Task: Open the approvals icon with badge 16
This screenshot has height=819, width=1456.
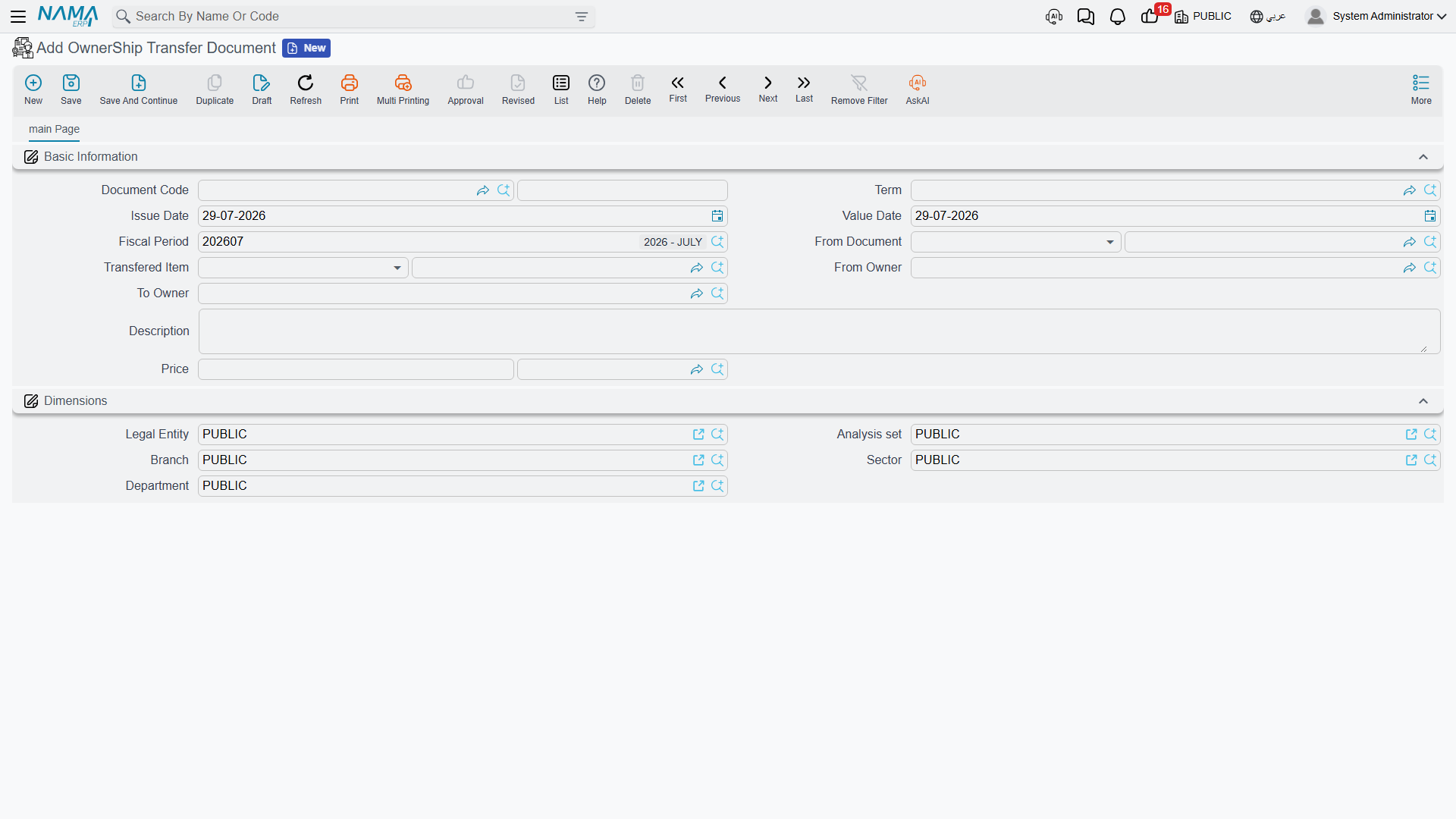Action: 1151,15
